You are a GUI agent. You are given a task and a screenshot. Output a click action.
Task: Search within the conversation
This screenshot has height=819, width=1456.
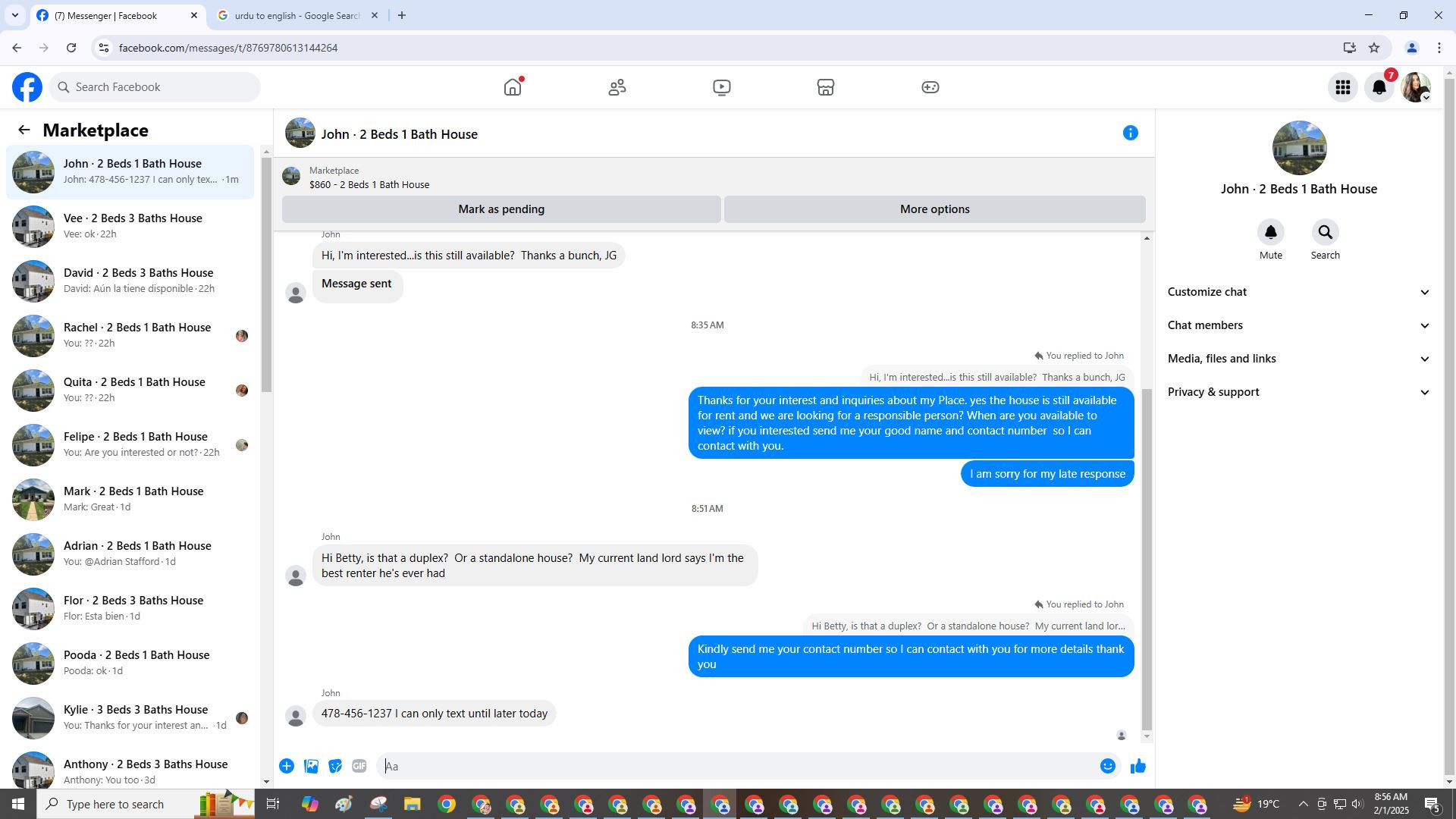pos(1325,233)
